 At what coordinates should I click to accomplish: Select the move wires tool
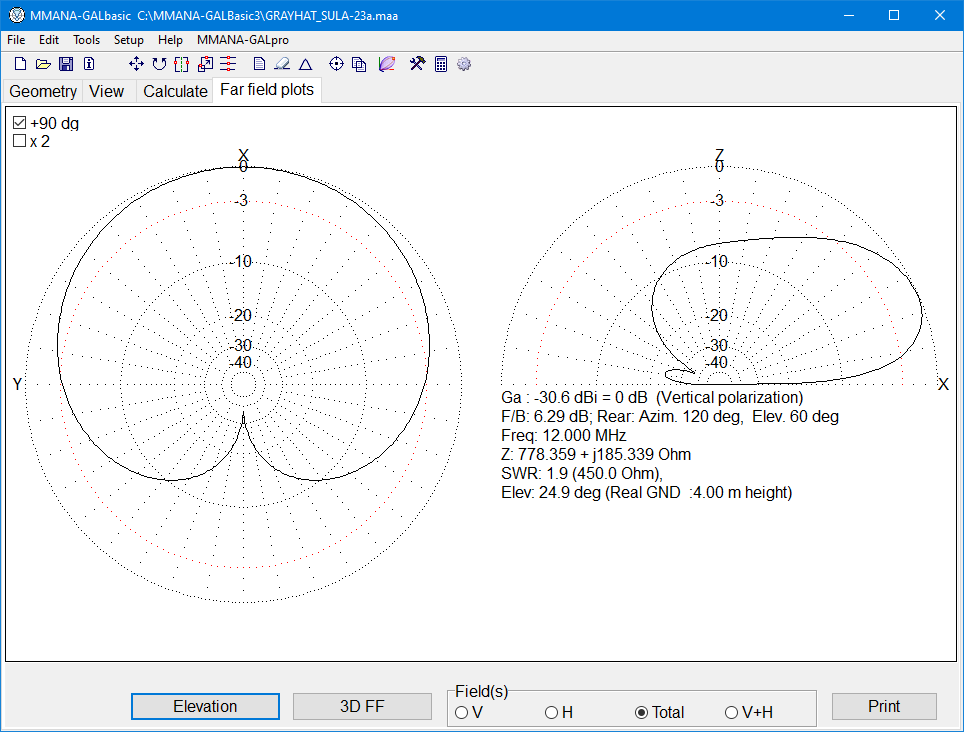click(x=135, y=63)
